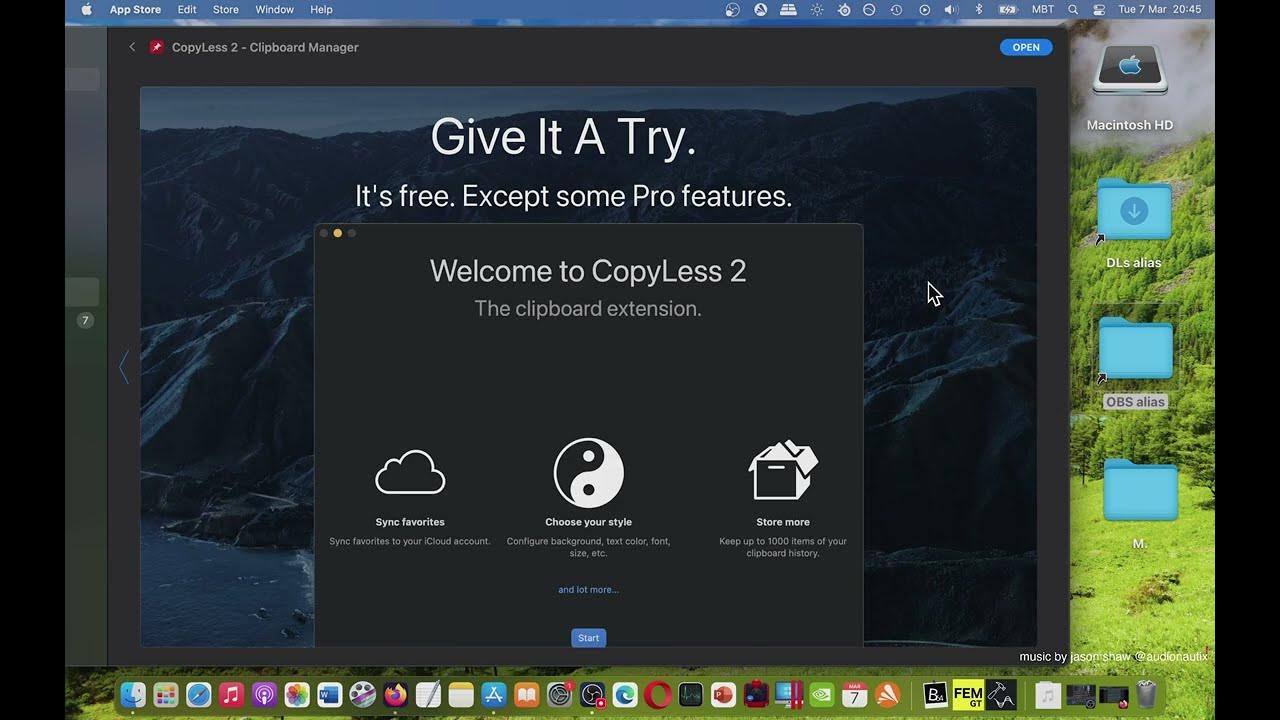This screenshot has width=1280, height=720.
Task: Click the MBT input menu item
Action: point(1043,9)
